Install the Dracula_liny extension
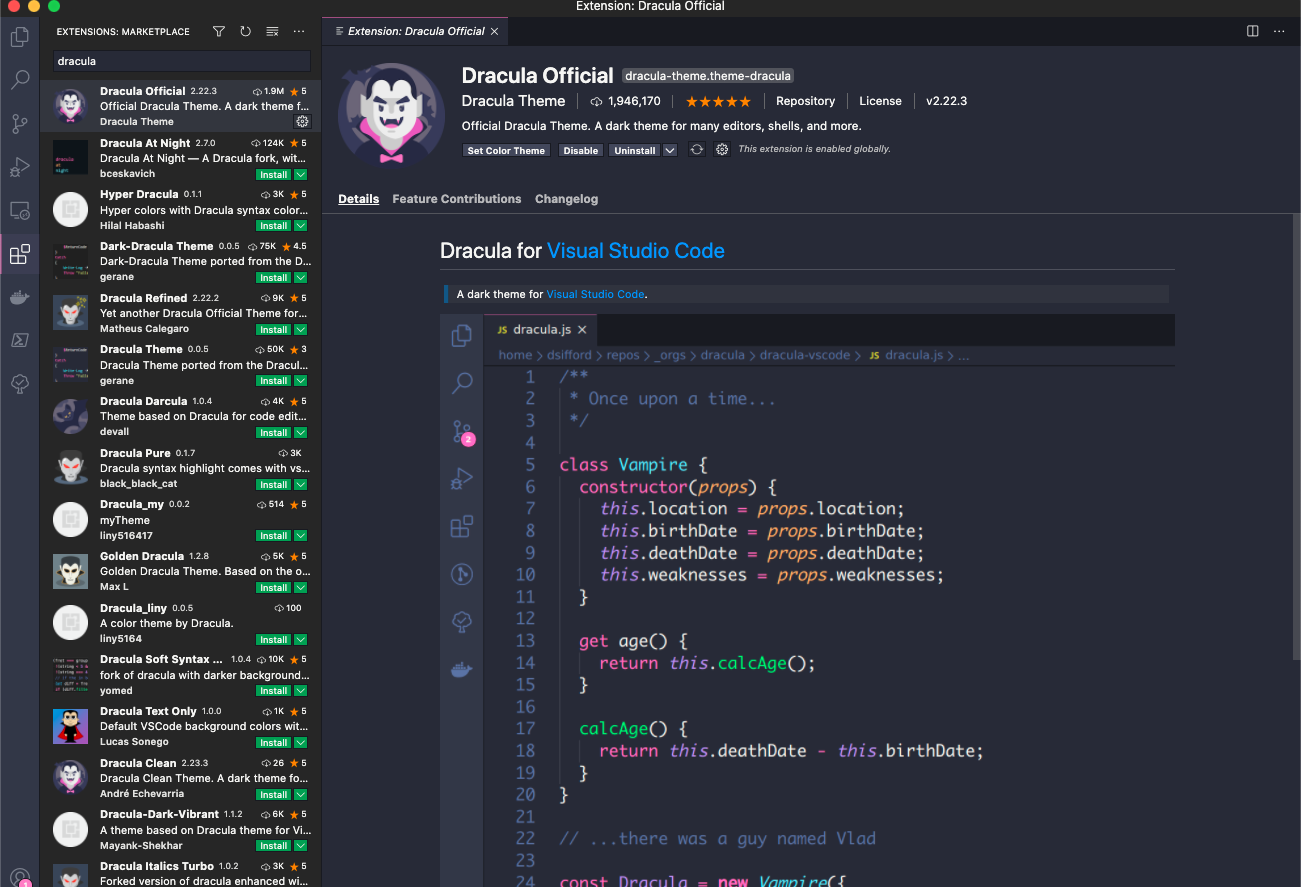This screenshot has width=1301, height=887. [x=274, y=639]
